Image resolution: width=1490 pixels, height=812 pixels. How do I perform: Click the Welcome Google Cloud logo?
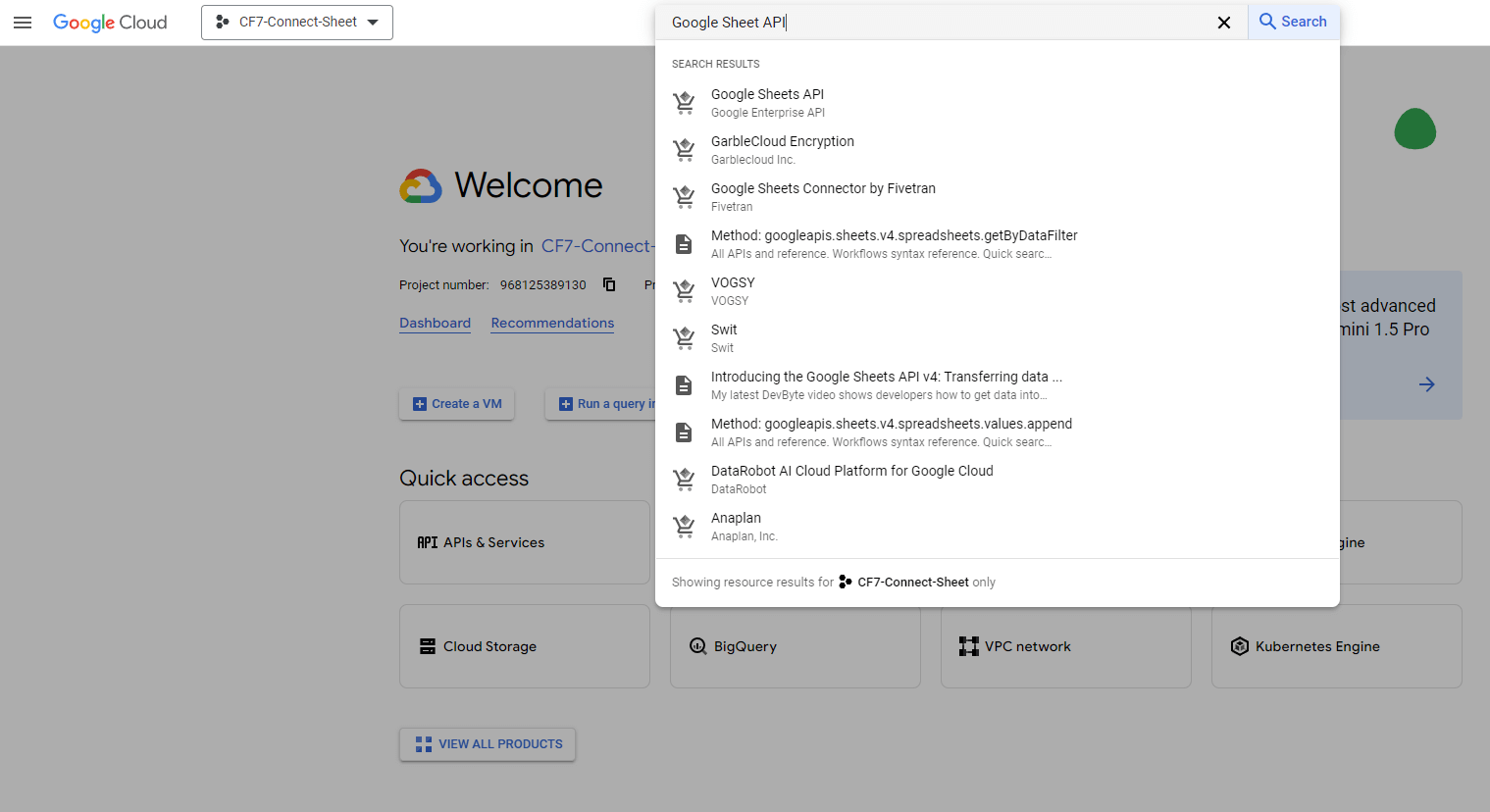[421, 186]
